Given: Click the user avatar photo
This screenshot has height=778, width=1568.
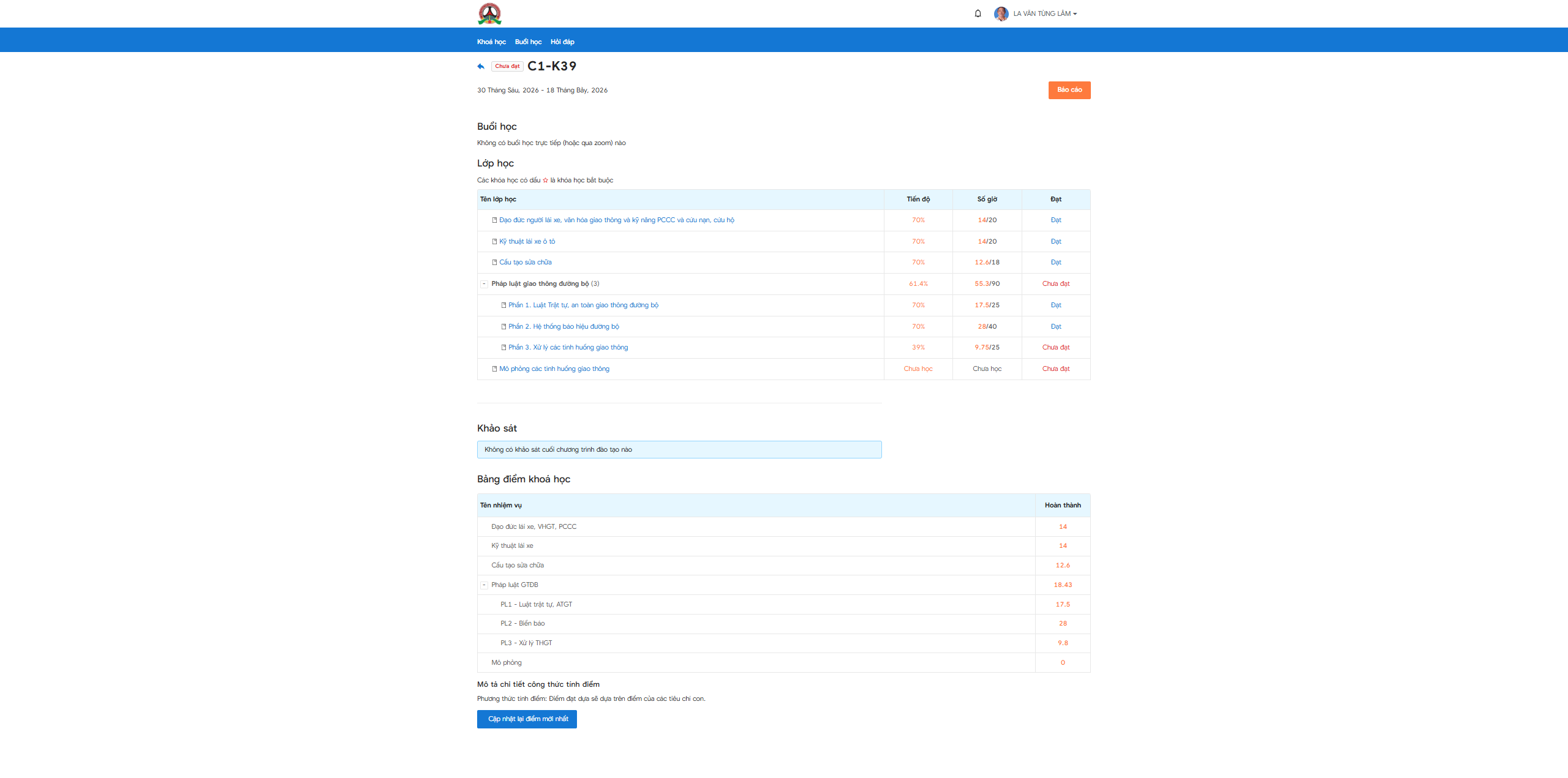Looking at the screenshot, I should (1001, 13).
